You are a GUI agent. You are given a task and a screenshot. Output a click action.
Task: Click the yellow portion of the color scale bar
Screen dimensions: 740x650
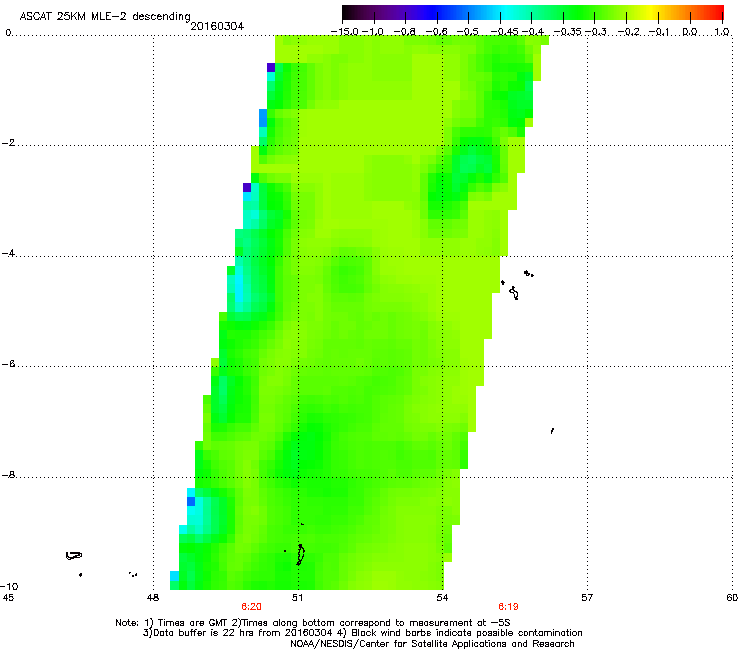(654, 13)
